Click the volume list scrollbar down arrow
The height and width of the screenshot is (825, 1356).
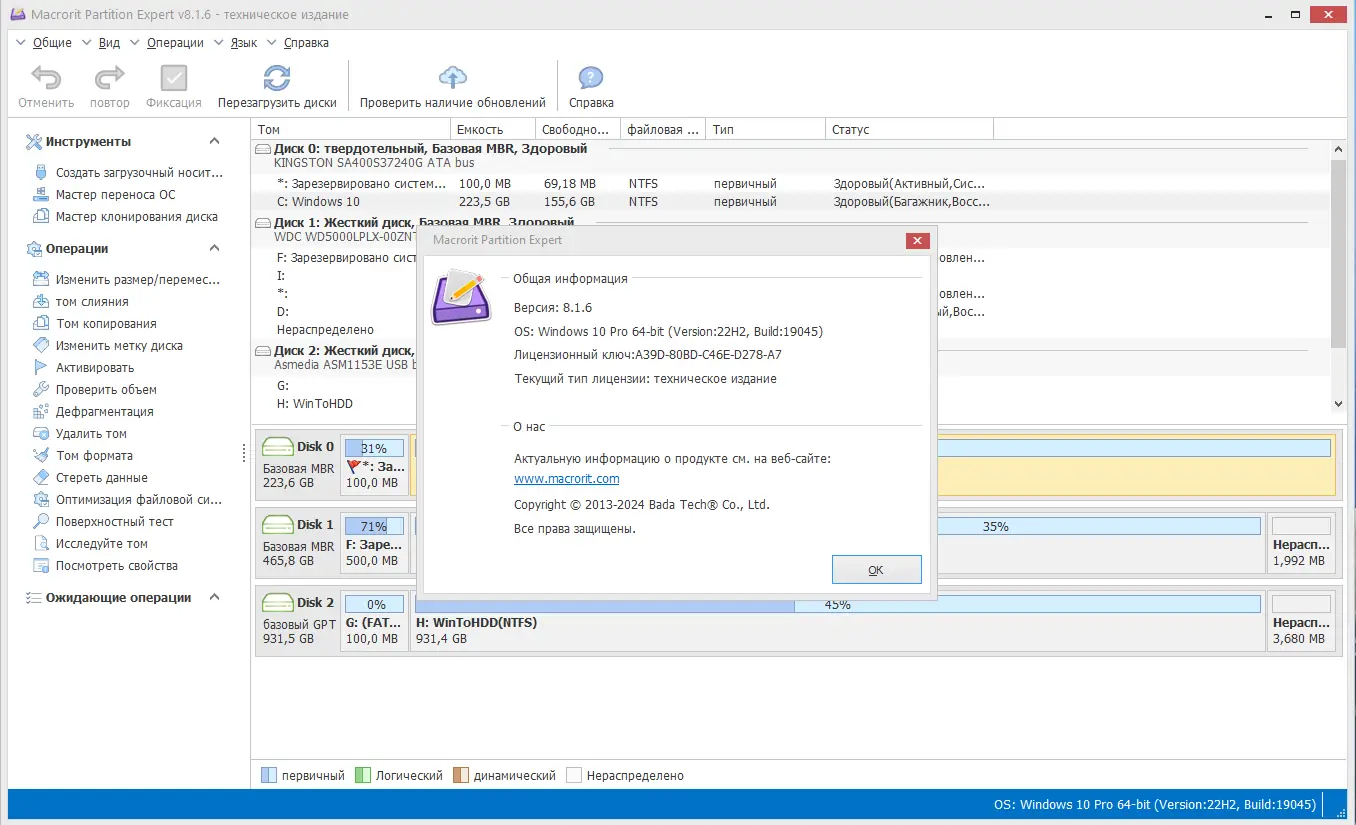(1339, 404)
